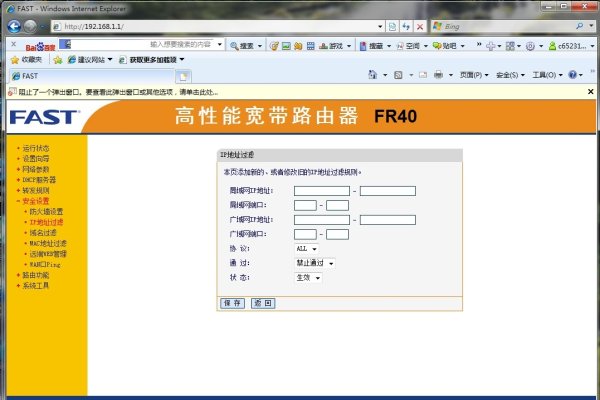600x400 pixels.
Task: Click the popup-blocked information bar message
Action: pyautogui.click(x=118, y=92)
